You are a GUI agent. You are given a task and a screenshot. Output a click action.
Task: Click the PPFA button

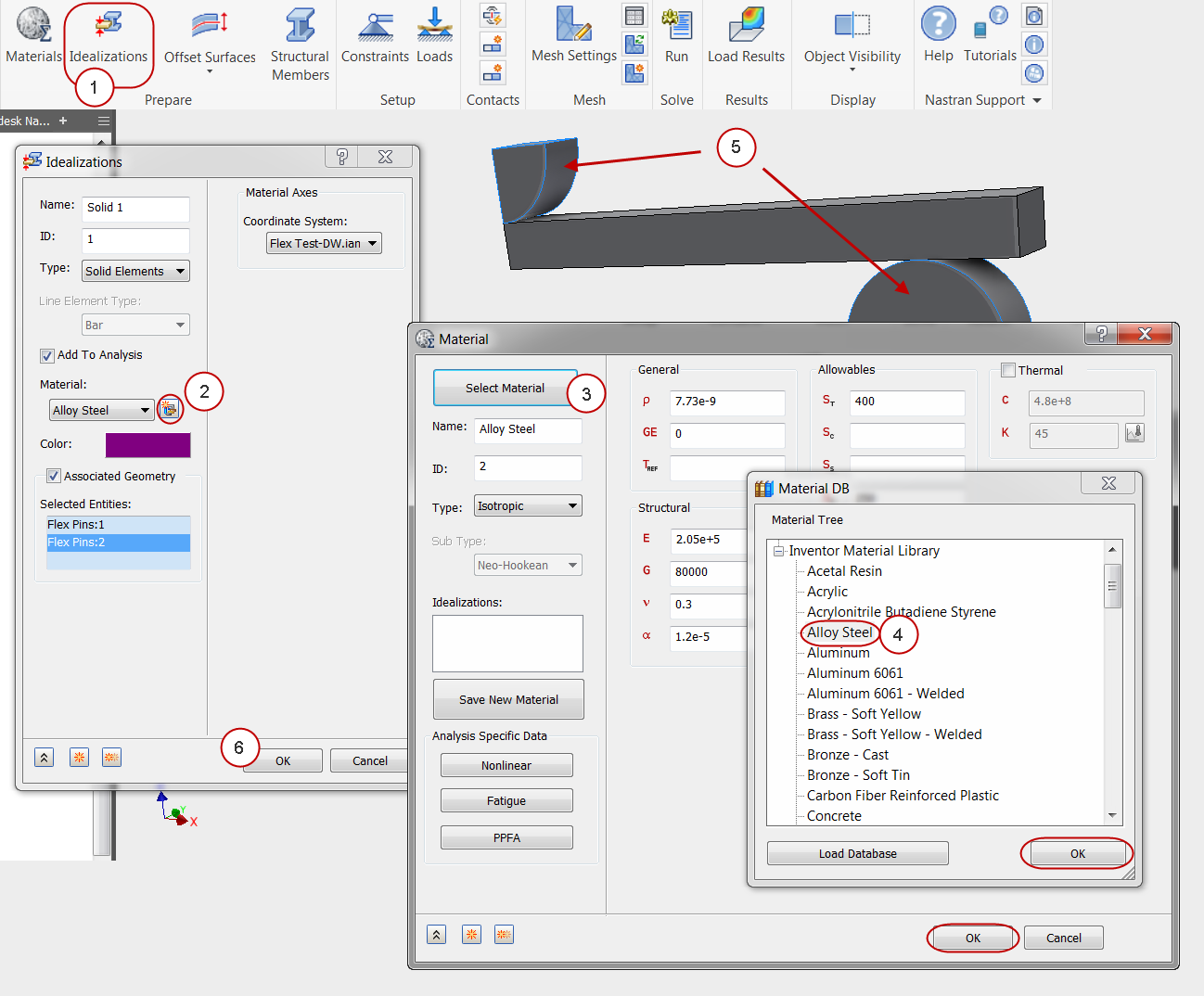pyautogui.click(x=506, y=837)
